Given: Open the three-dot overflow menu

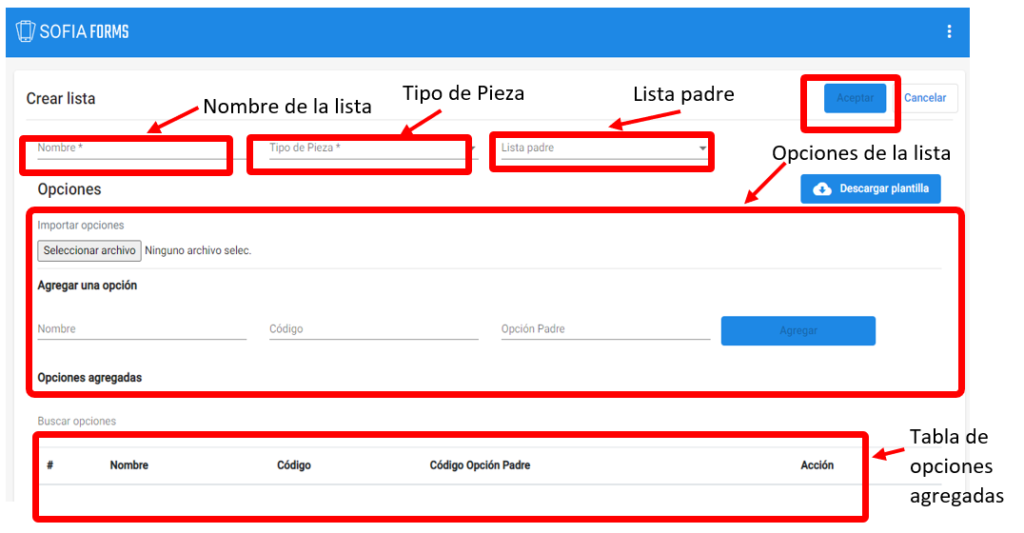Looking at the screenshot, I should [x=948, y=32].
